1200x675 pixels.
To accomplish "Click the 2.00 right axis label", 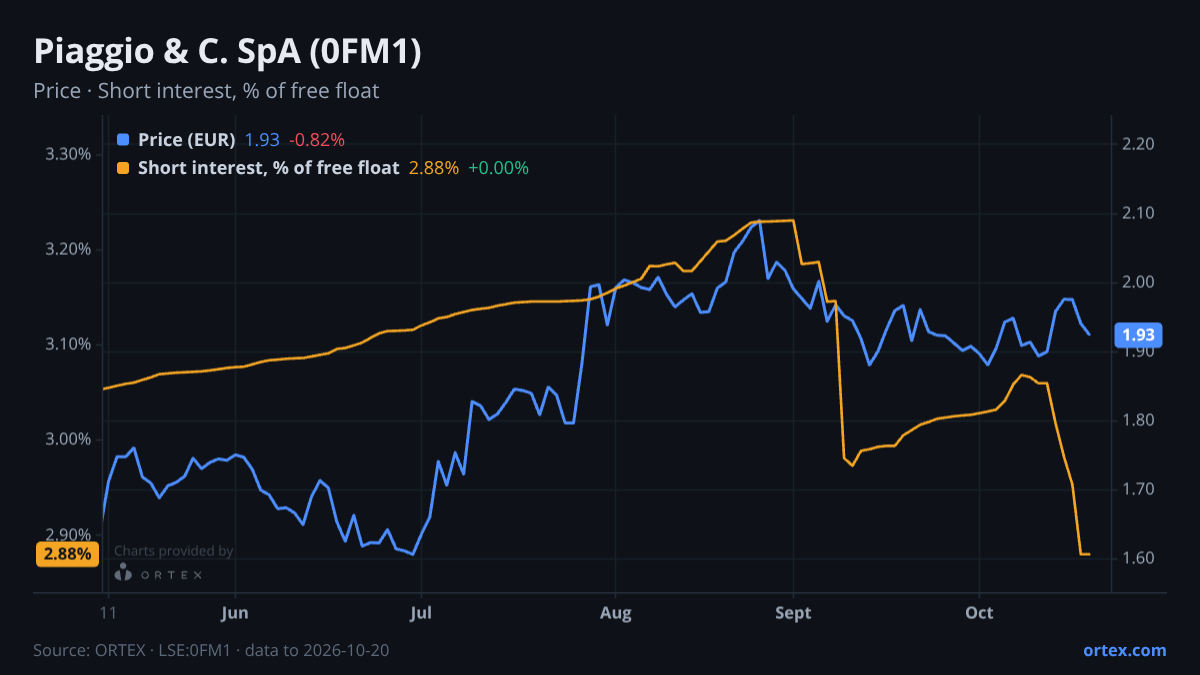I will pyautogui.click(x=1139, y=282).
